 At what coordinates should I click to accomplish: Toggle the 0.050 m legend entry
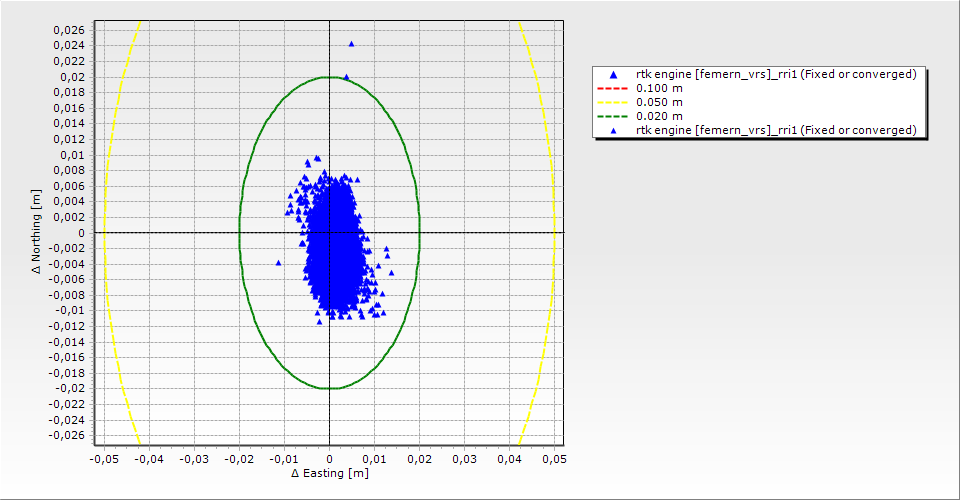pyautogui.click(x=660, y=102)
